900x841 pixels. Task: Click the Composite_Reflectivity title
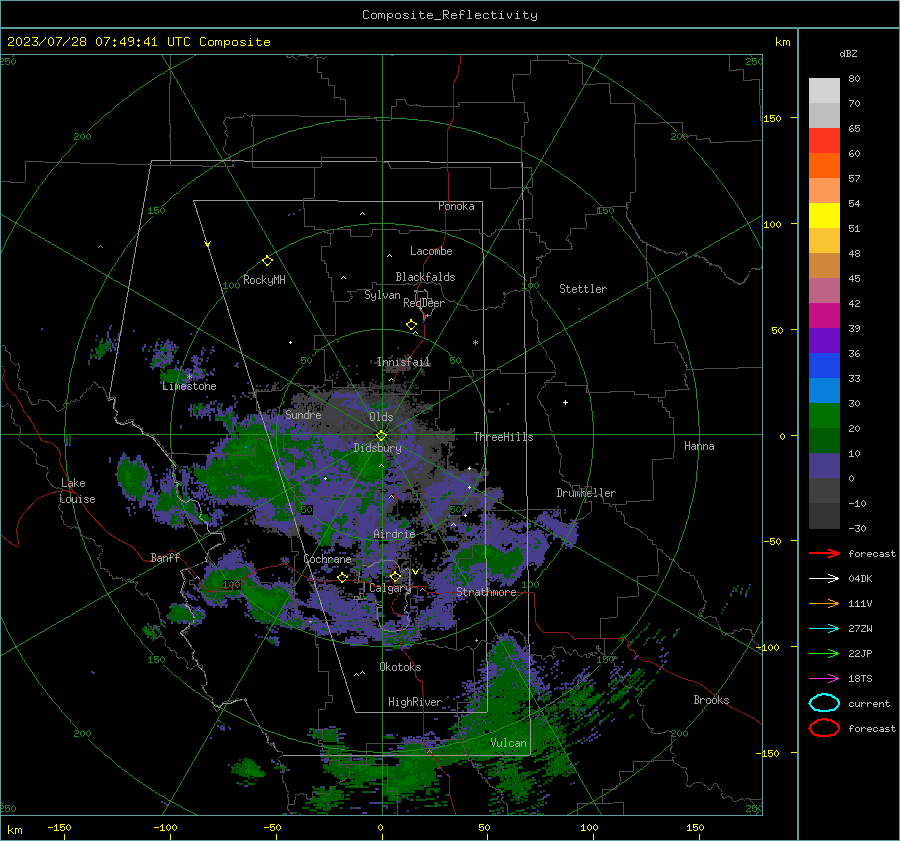(x=450, y=15)
